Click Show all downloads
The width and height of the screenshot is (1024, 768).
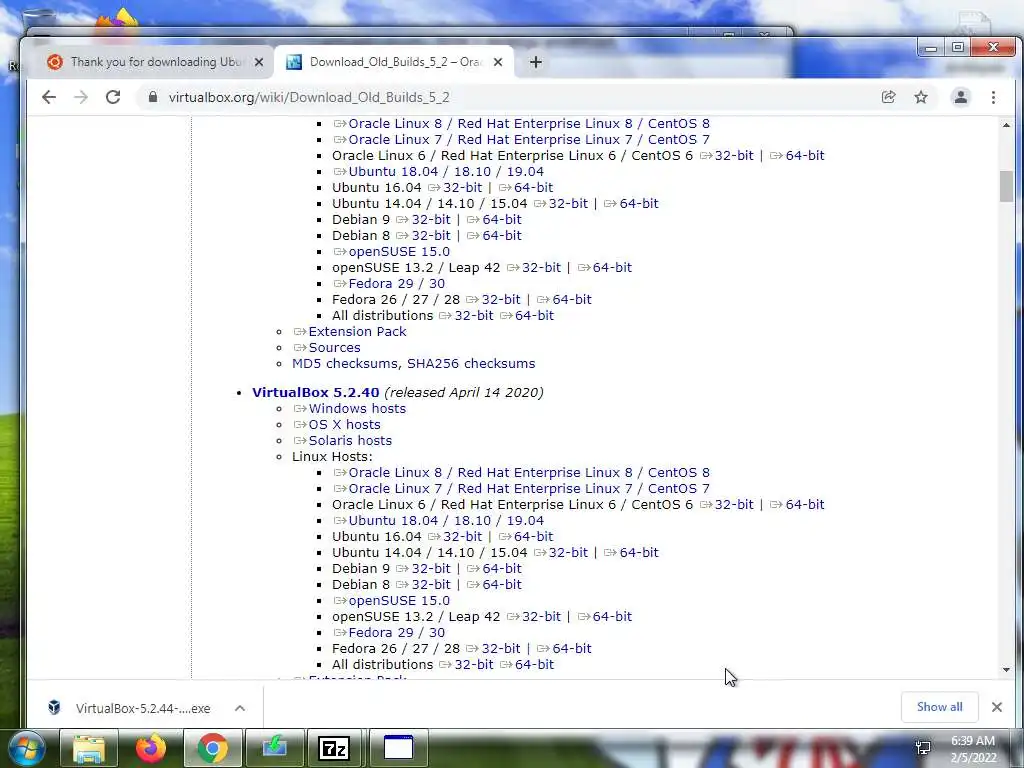pos(939,707)
